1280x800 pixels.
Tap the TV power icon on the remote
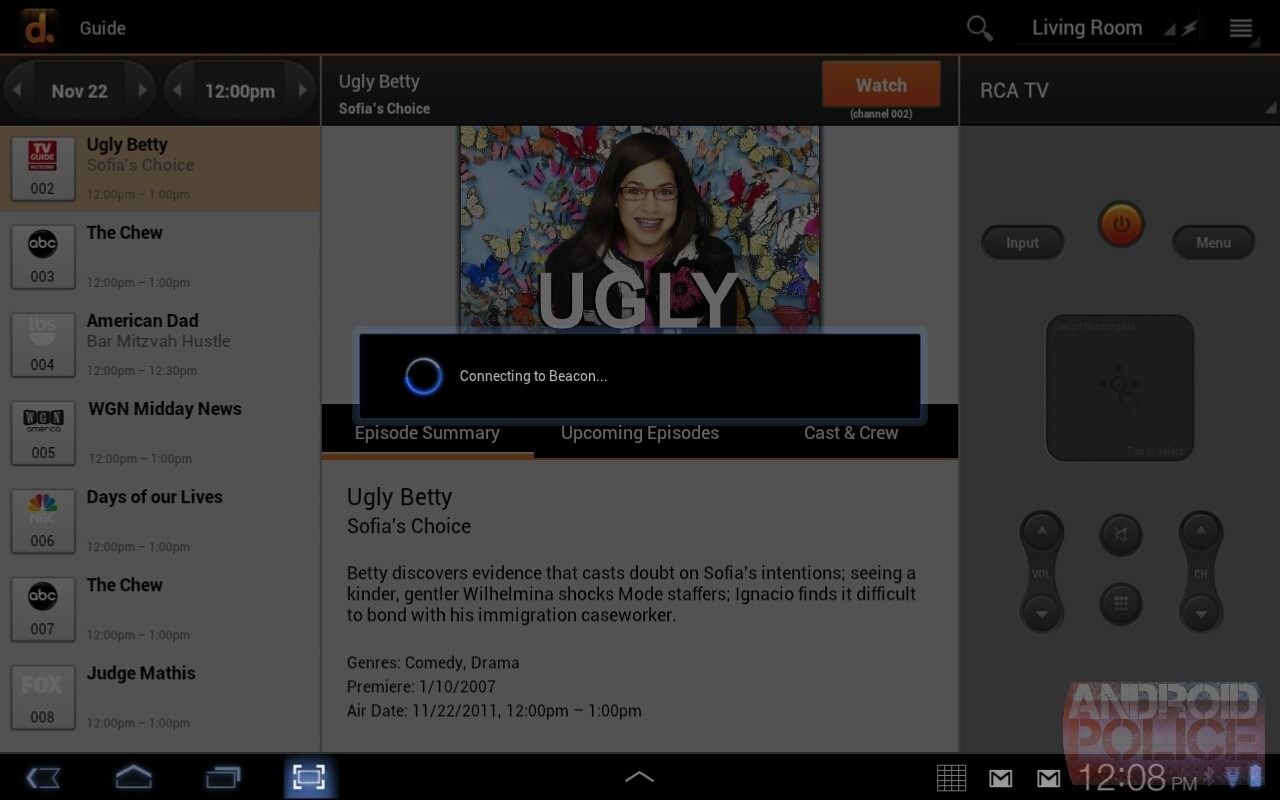coord(1120,224)
